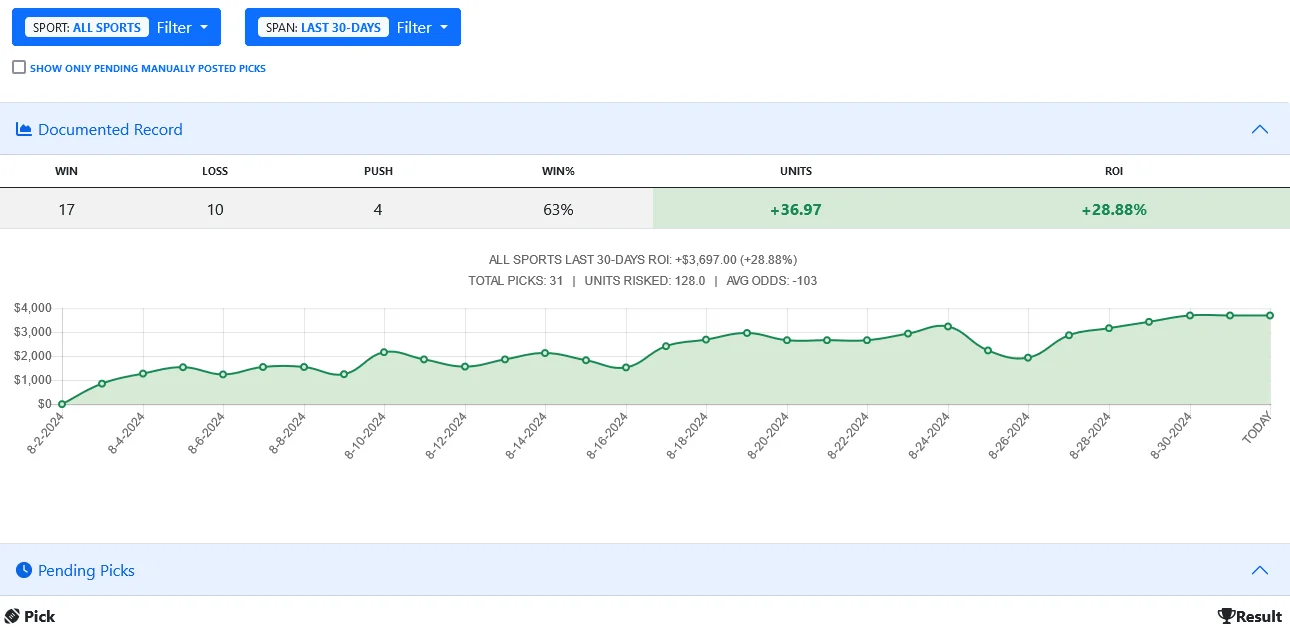The width and height of the screenshot is (1290, 636).
Task: Select the chart data point at TODAY
Action: 1270,315
